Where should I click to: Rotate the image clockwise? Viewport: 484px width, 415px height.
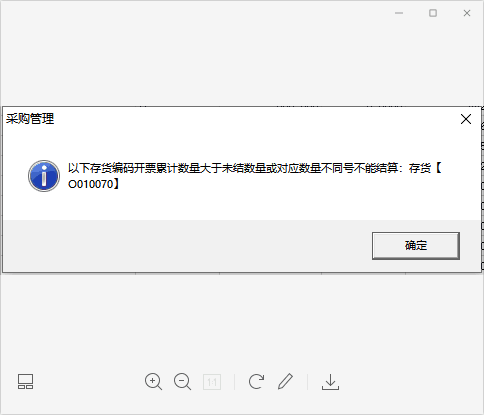(x=256, y=382)
